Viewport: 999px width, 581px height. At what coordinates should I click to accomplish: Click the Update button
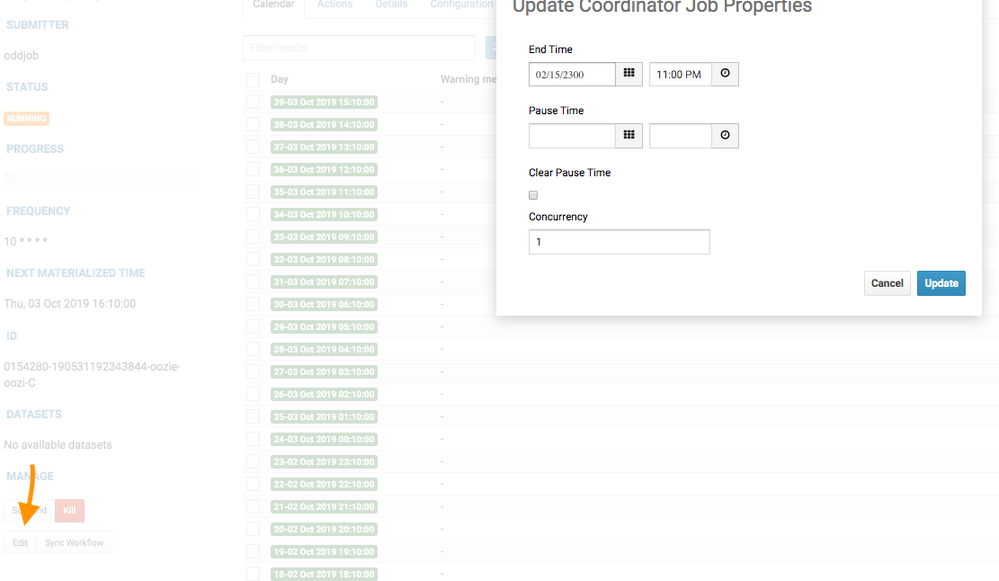[x=941, y=283]
